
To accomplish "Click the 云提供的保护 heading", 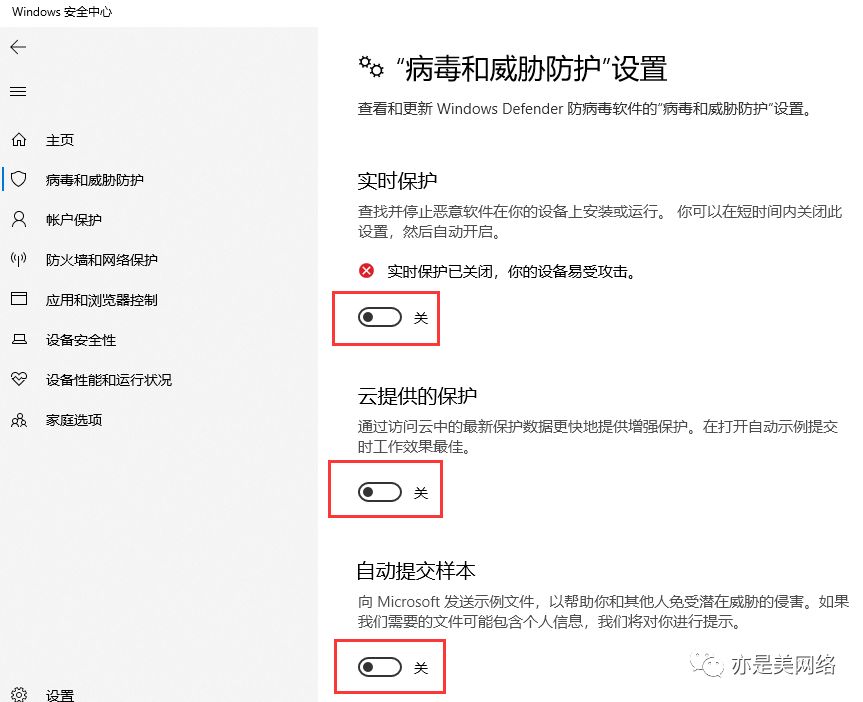I will 417,395.
